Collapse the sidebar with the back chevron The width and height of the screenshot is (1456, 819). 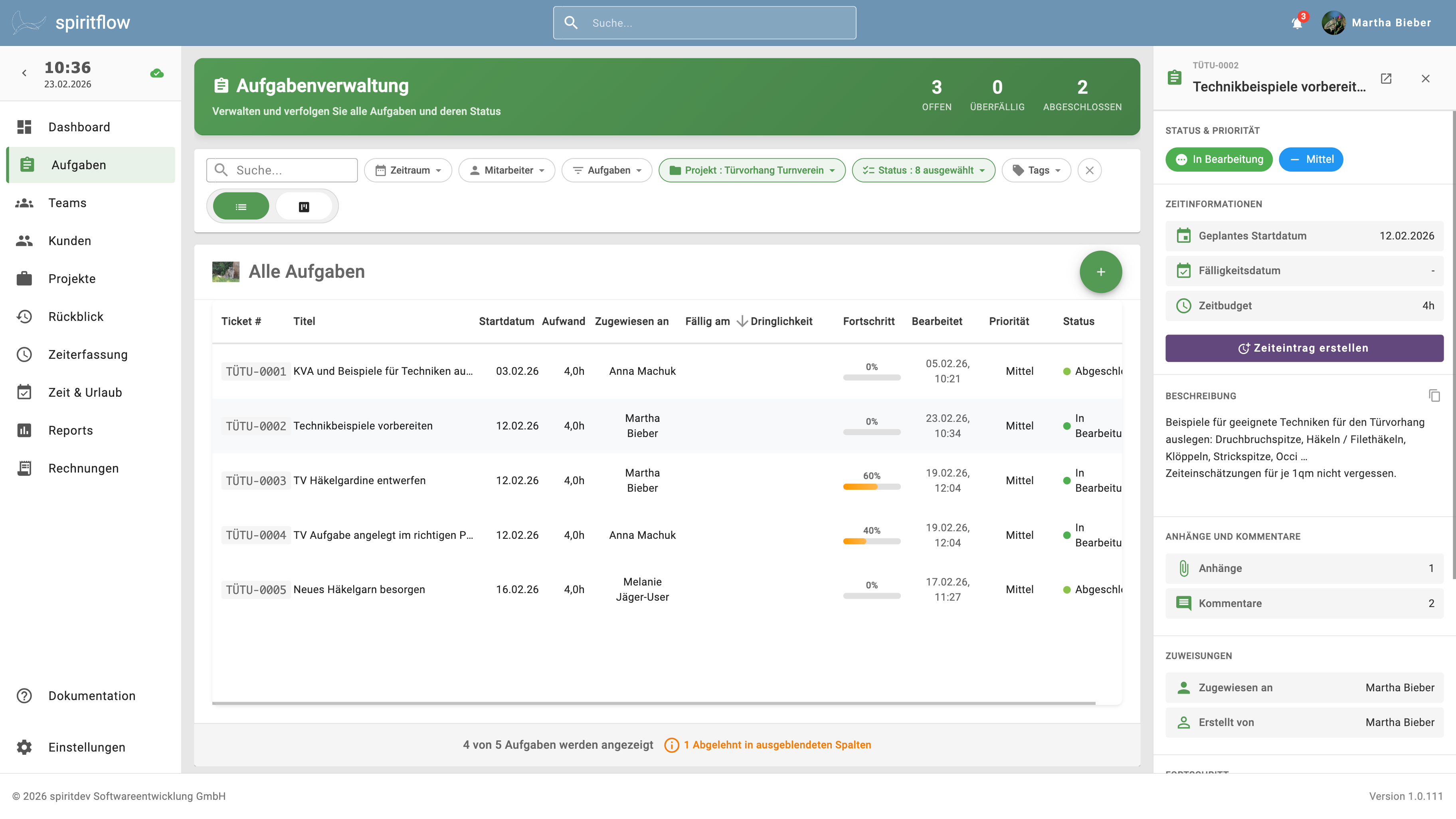tap(24, 73)
